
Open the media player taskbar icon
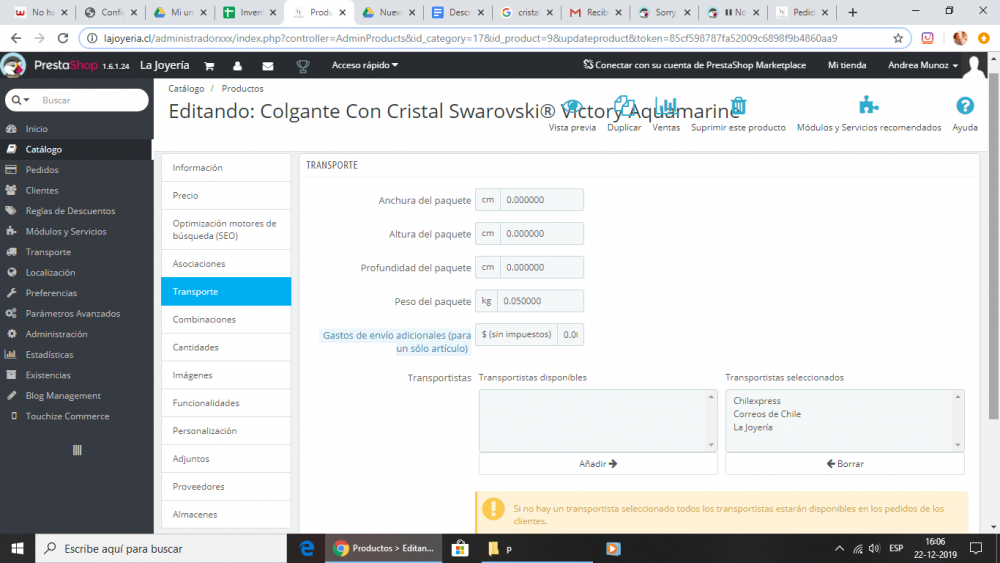pos(614,548)
